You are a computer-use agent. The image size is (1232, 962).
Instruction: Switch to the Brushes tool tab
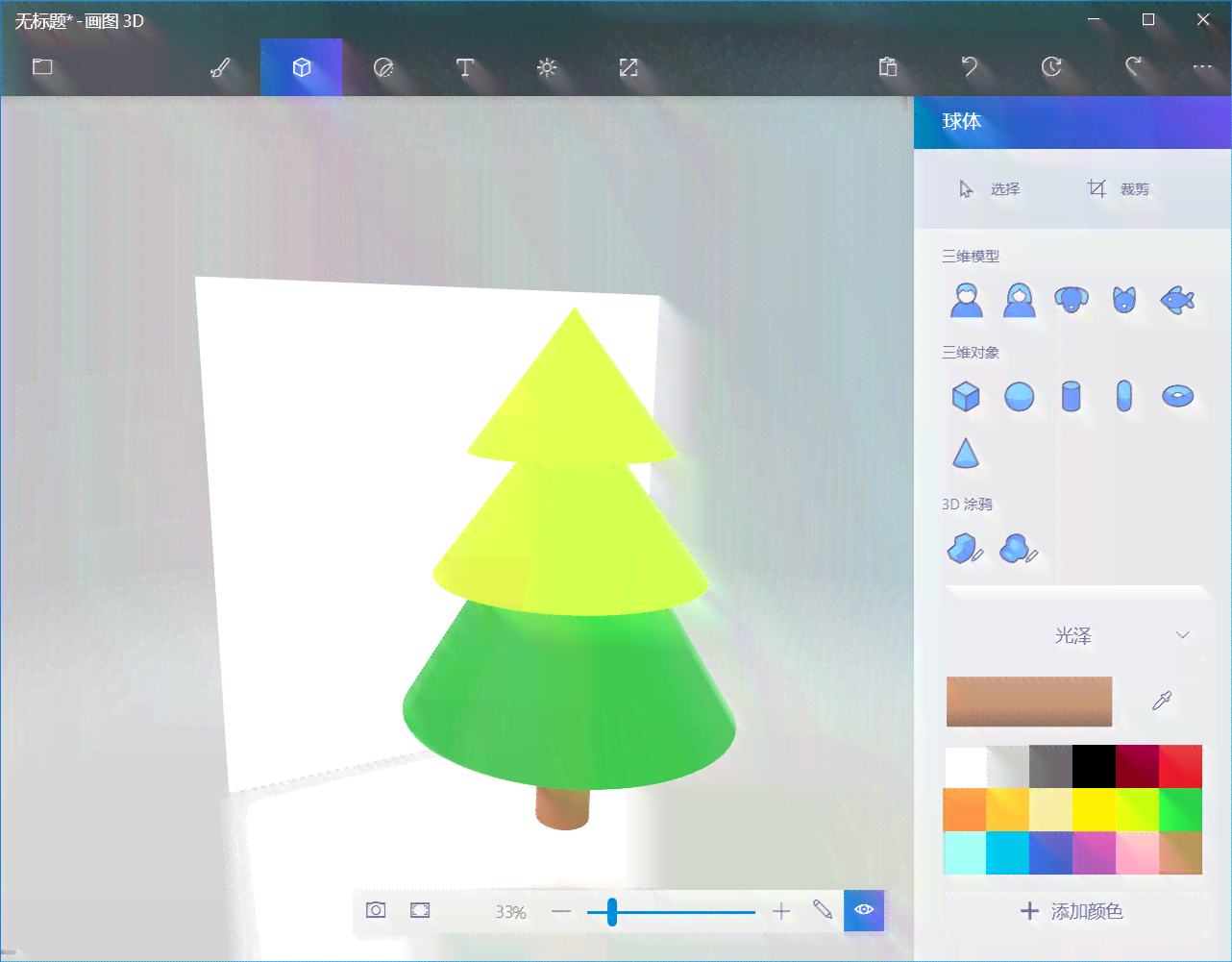220,67
